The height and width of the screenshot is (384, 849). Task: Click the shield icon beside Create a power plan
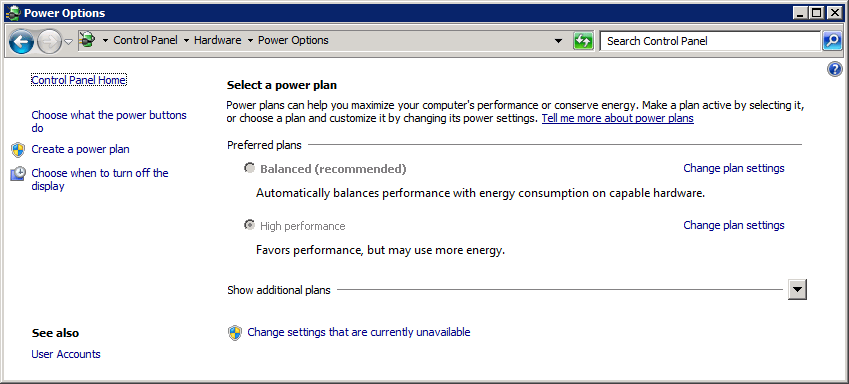point(18,149)
